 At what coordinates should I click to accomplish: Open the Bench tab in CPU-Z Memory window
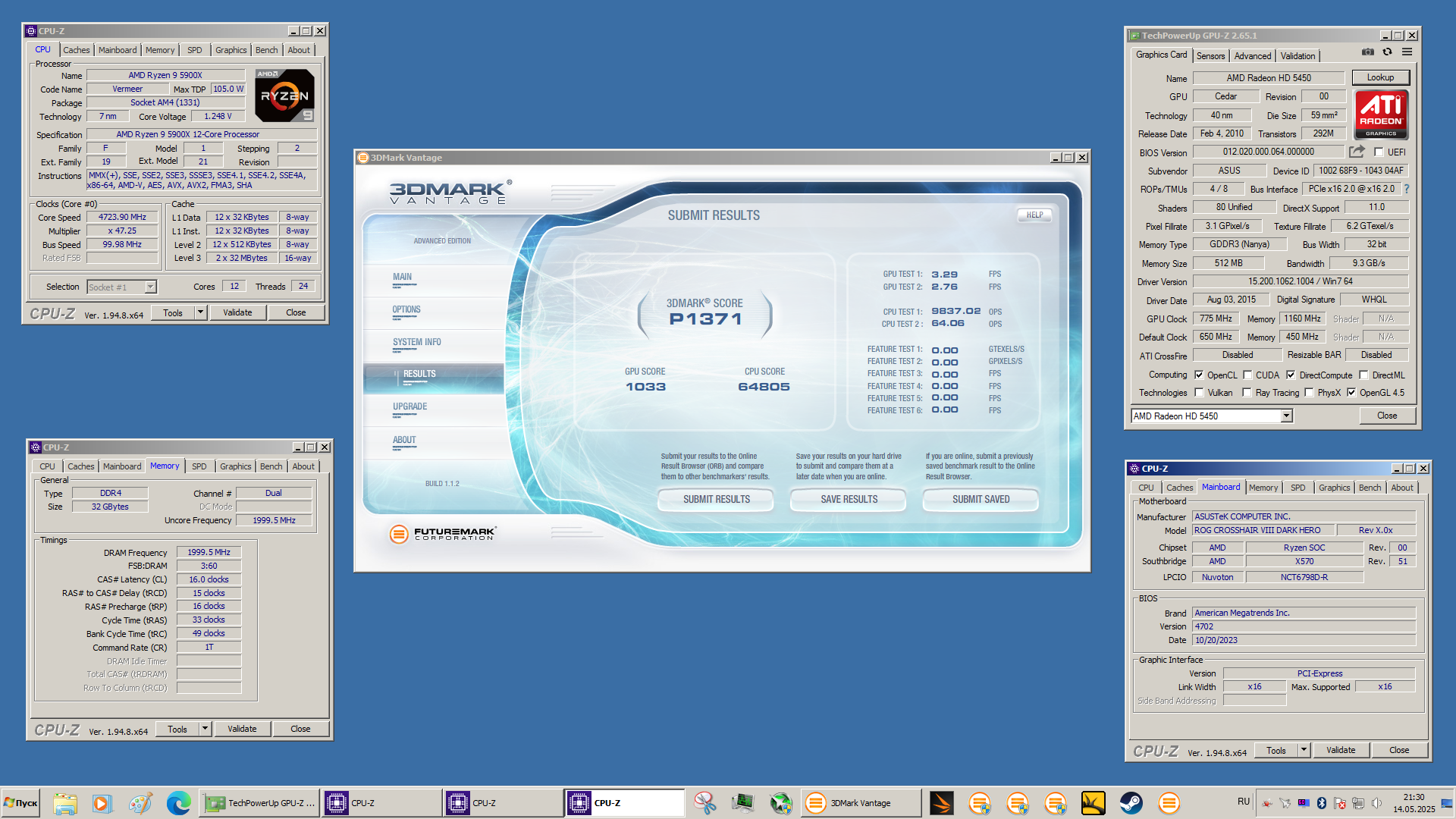pos(271,466)
